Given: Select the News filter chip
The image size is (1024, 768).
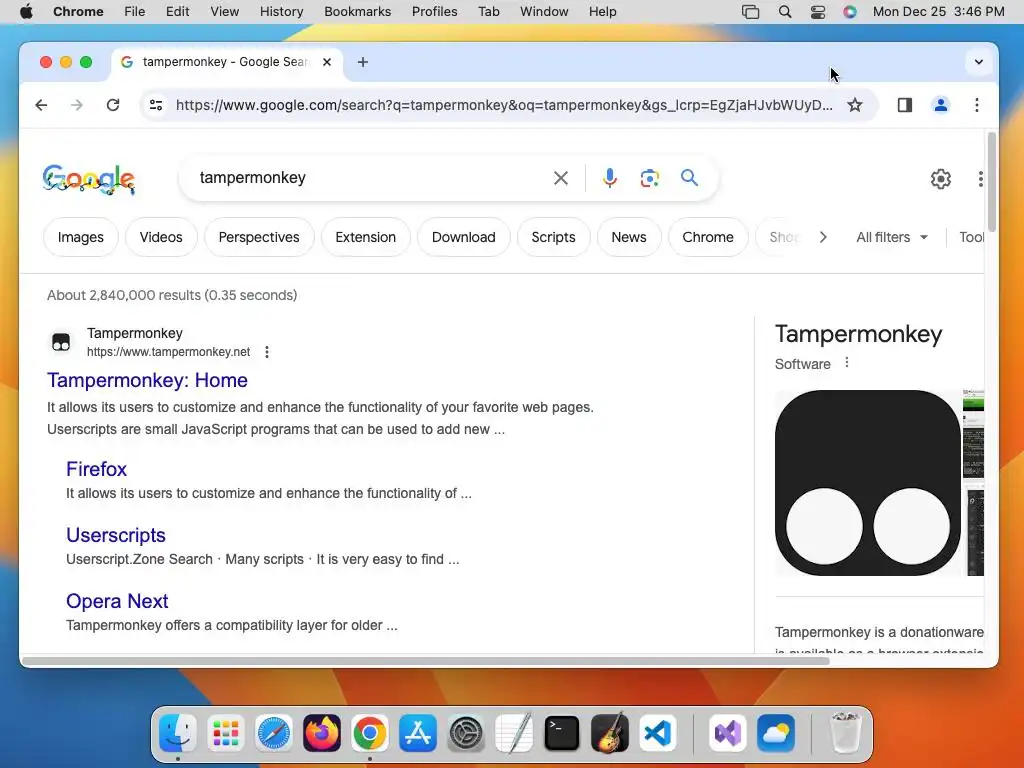Looking at the screenshot, I should [x=629, y=237].
